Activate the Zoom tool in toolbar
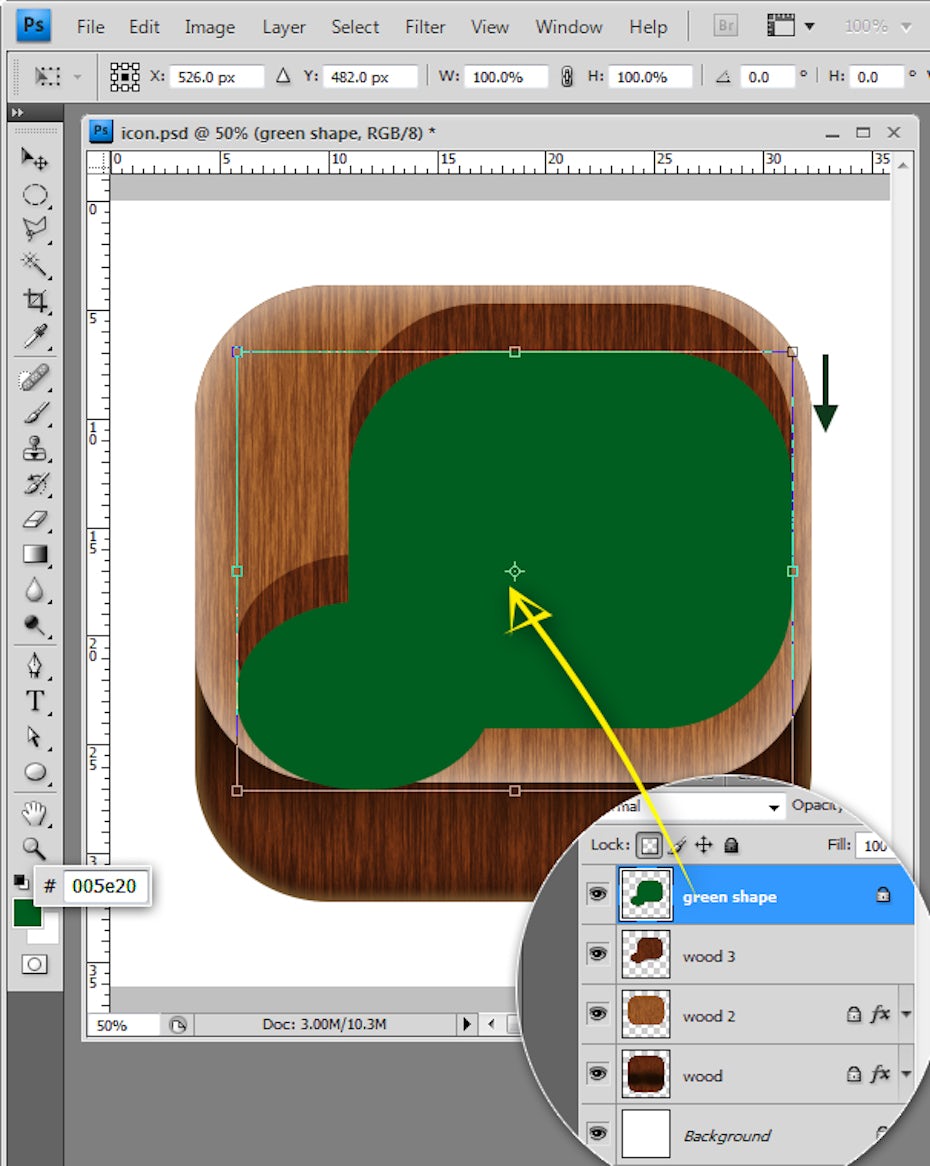 [35, 848]
